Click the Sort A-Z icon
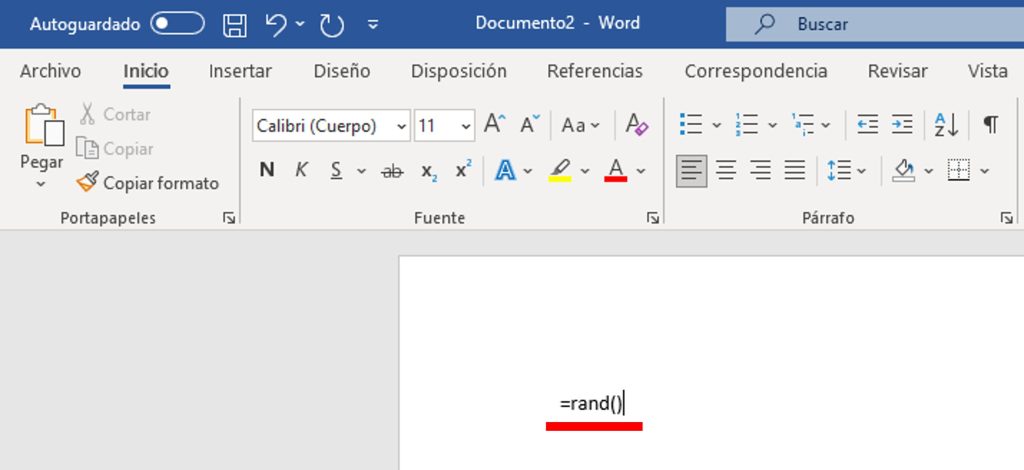 coord(946,125)
